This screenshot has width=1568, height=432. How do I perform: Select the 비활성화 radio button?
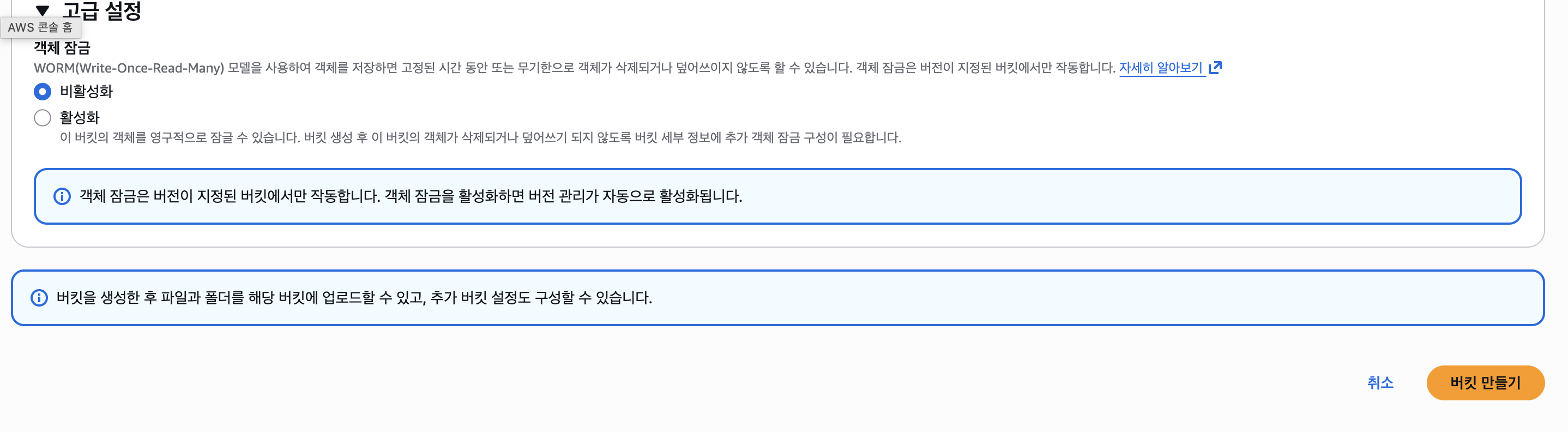[x=43, y=92]
